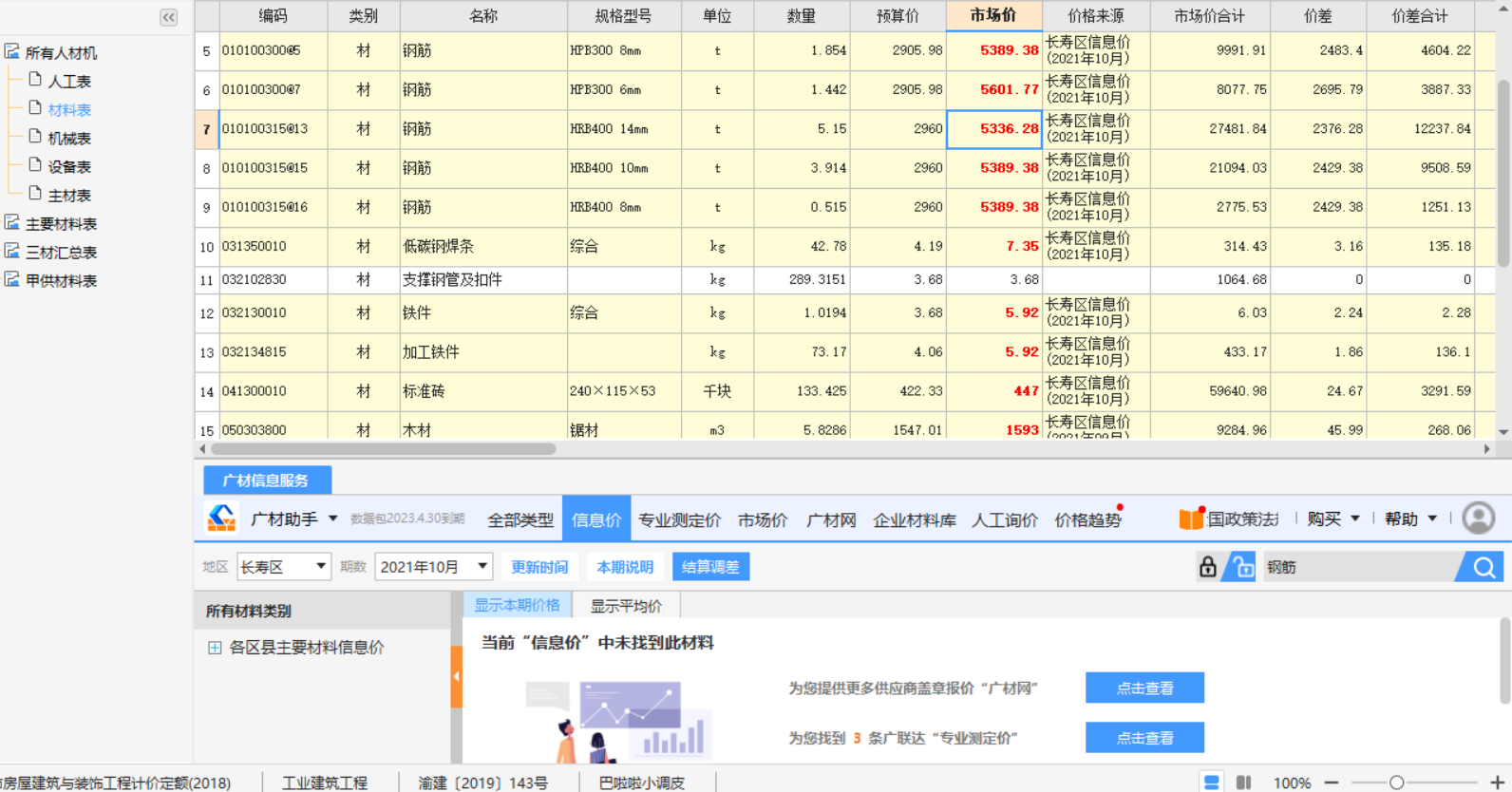The image size is (1512, 792).
Task: Switch to 市场价 tab
Action: [763, 519]
